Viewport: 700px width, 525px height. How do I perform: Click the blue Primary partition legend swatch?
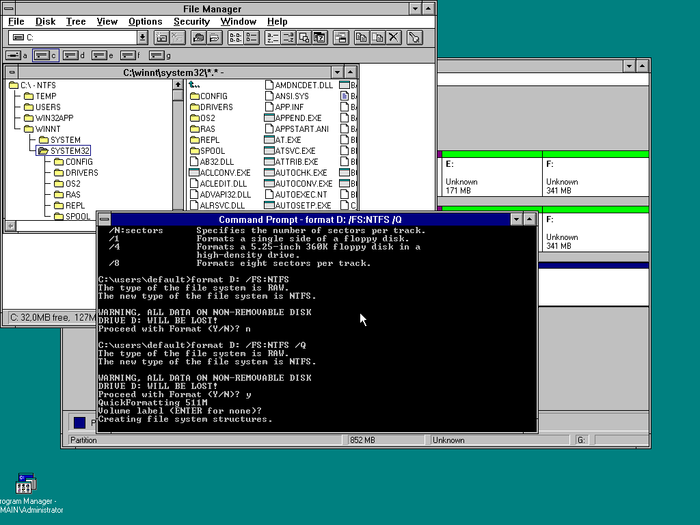click(80, 423)
